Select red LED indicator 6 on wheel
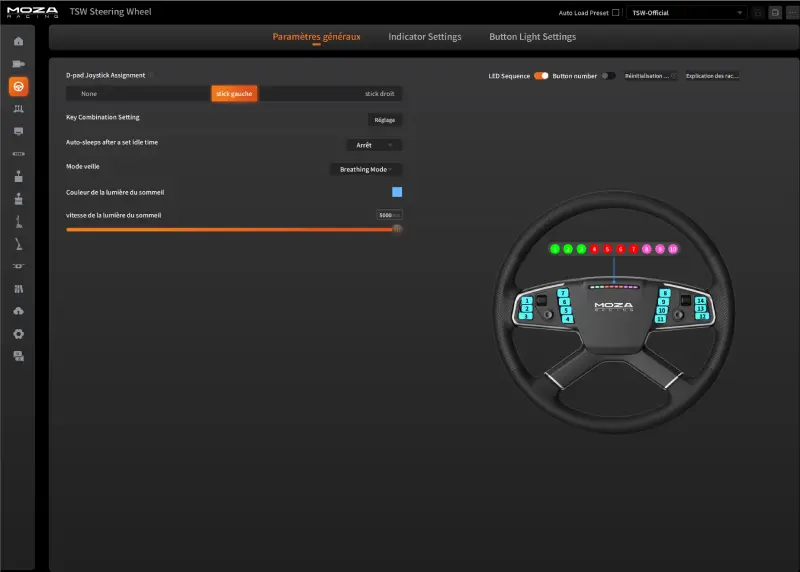 click(x=620, y=249)
